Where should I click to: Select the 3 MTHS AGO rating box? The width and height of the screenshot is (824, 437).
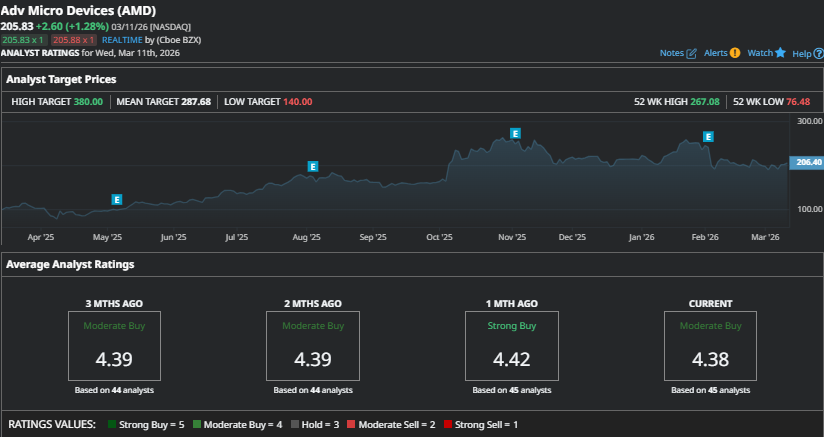113,346
